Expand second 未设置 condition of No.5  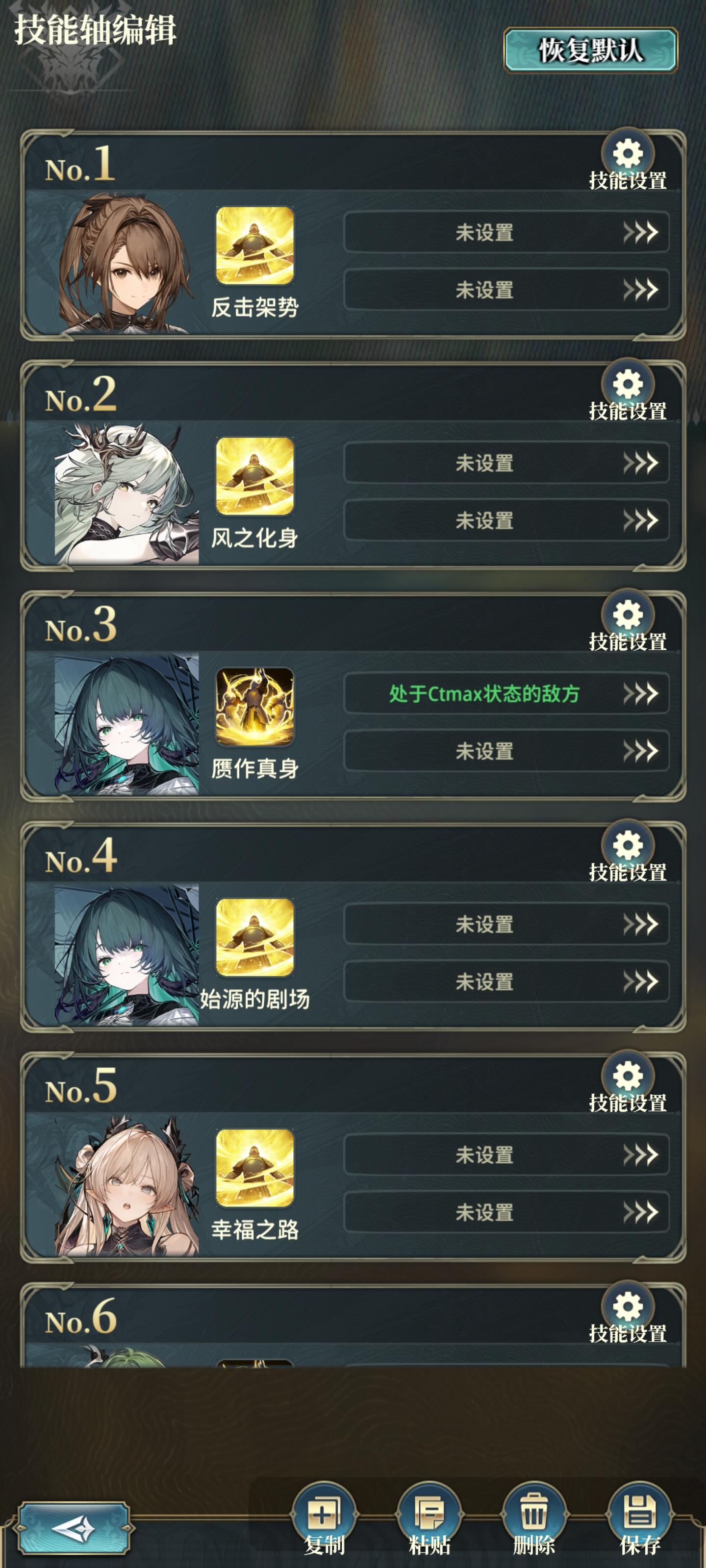(507, 1213)
